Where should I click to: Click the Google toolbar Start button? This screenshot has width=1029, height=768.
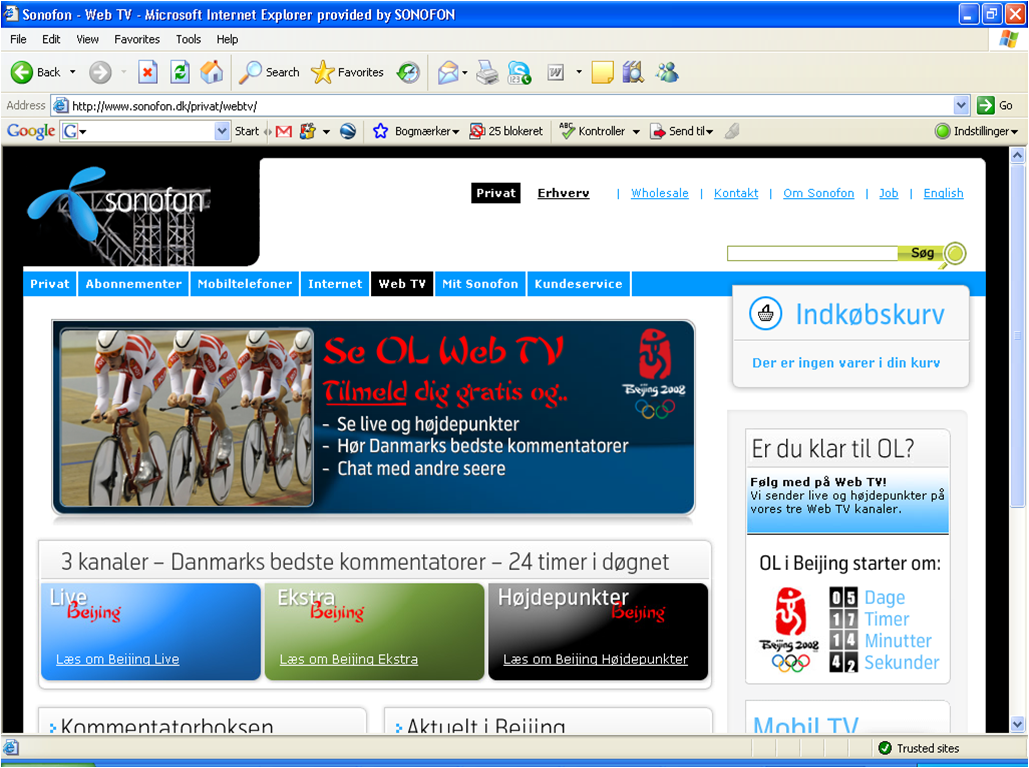click(x=247, y=131)
